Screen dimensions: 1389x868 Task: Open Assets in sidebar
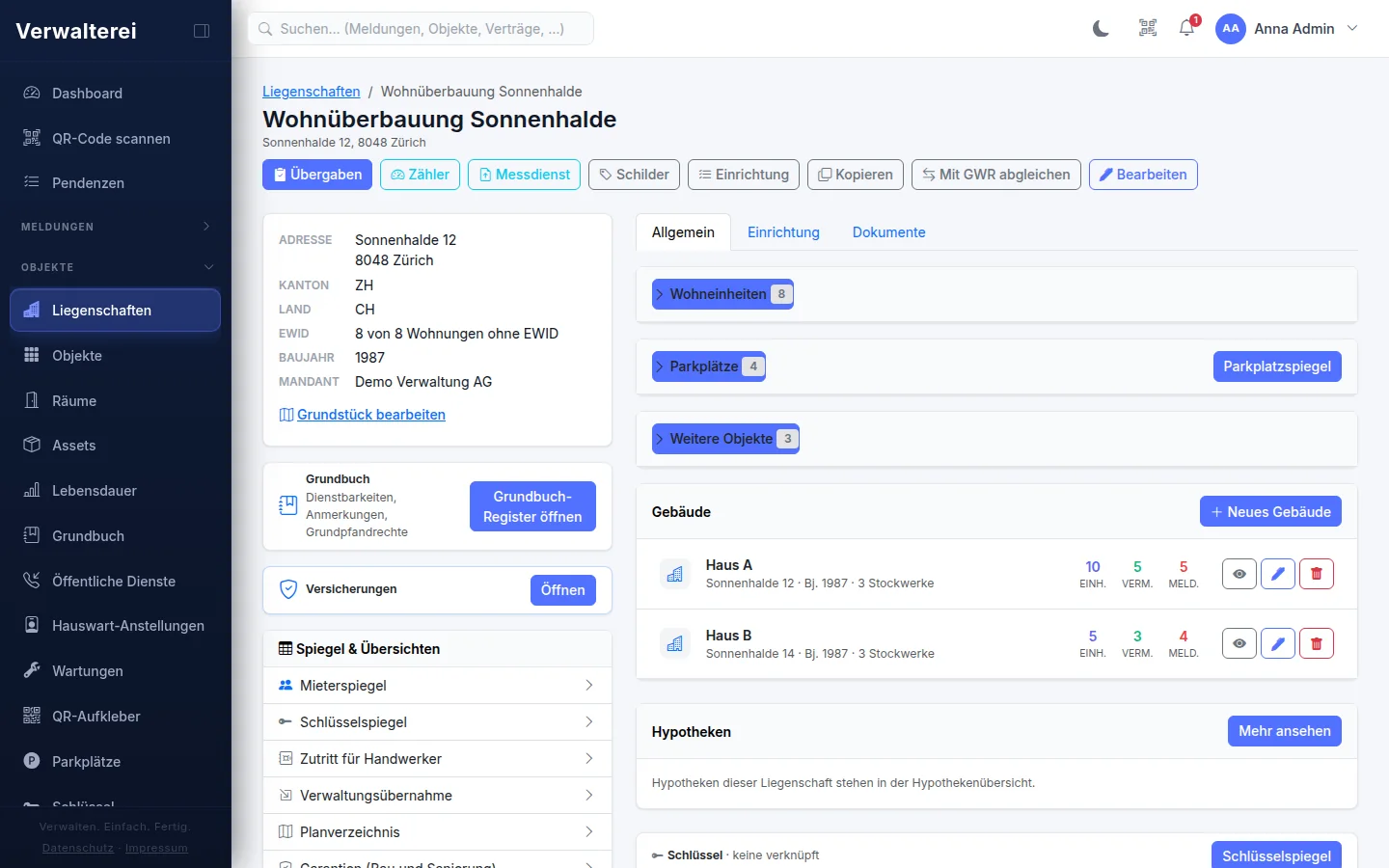pos(116,446)
